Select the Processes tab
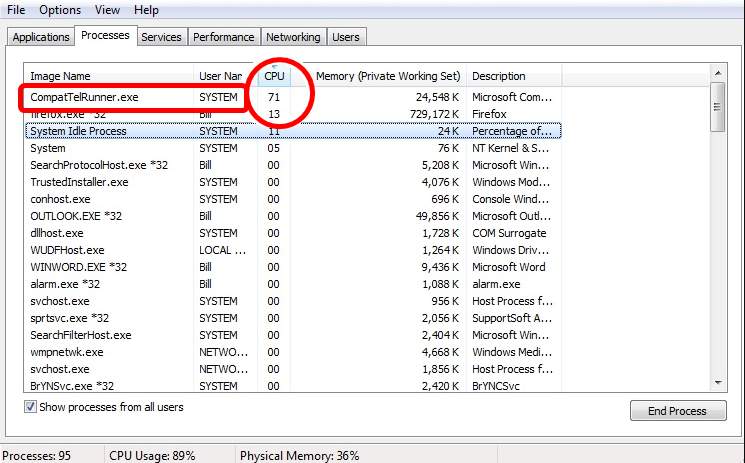The height and width of the screenshot is (463, 745). tap(105, 36)
